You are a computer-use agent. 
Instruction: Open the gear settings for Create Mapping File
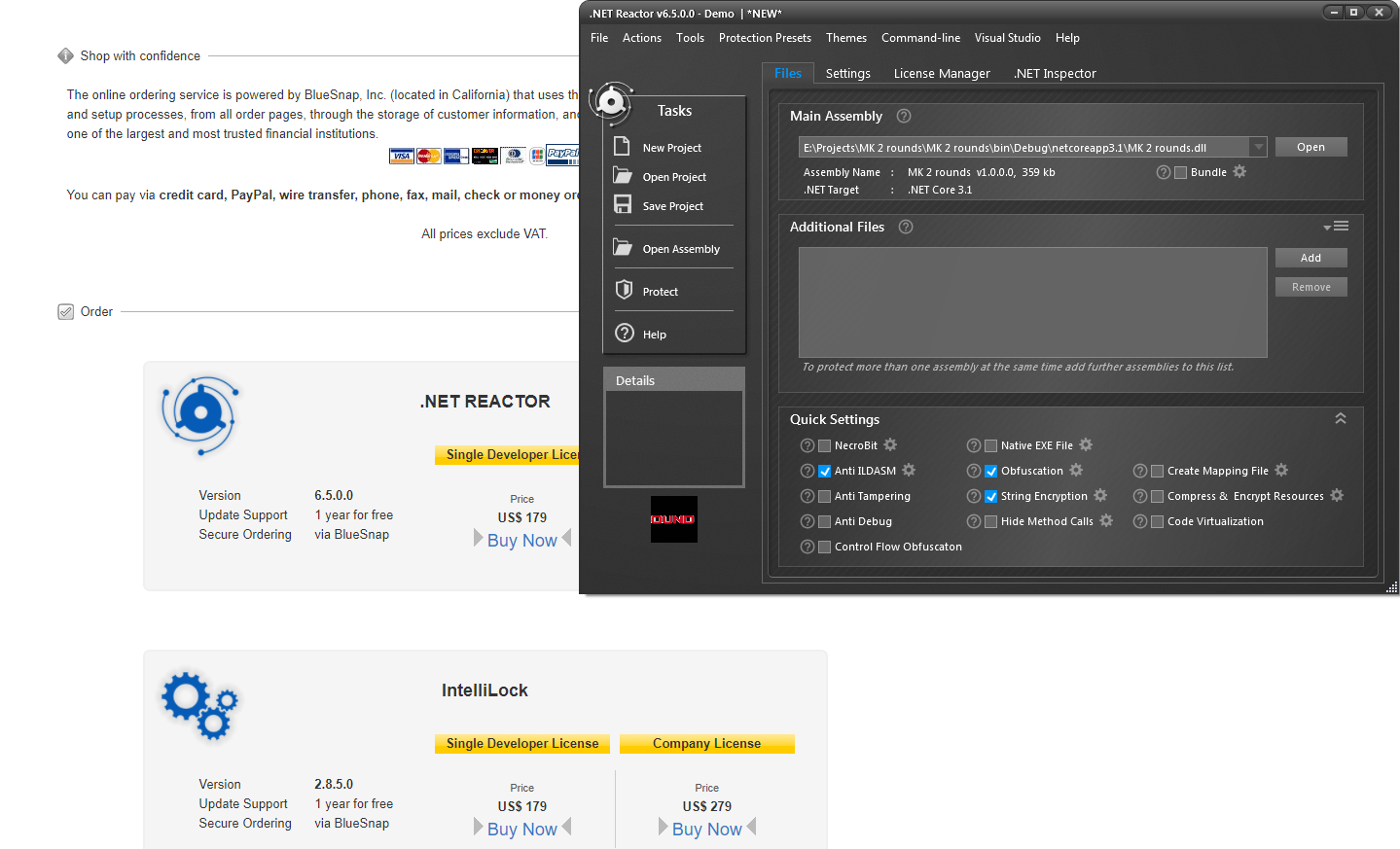(x=1281, y=470)
